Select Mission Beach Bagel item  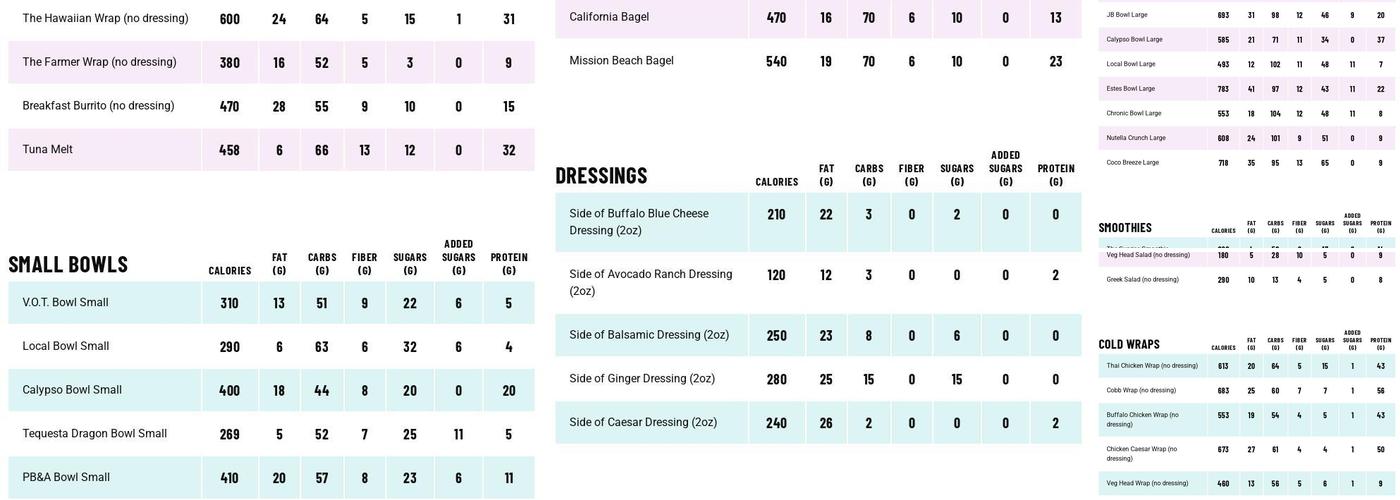coord(621,61)
